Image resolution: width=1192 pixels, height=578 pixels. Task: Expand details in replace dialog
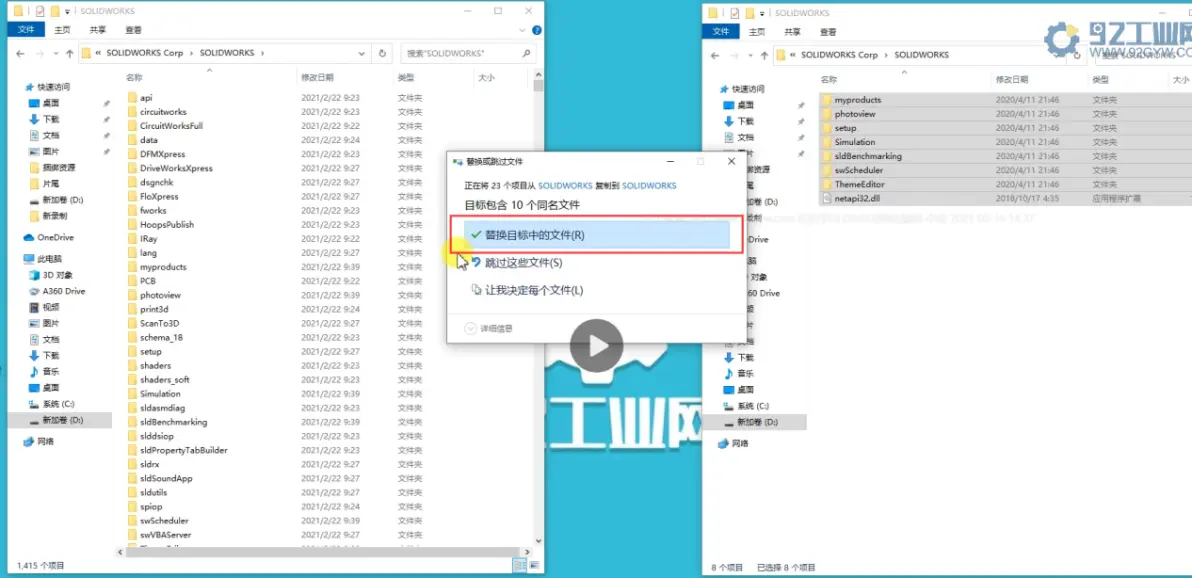[x=489, y=329]
